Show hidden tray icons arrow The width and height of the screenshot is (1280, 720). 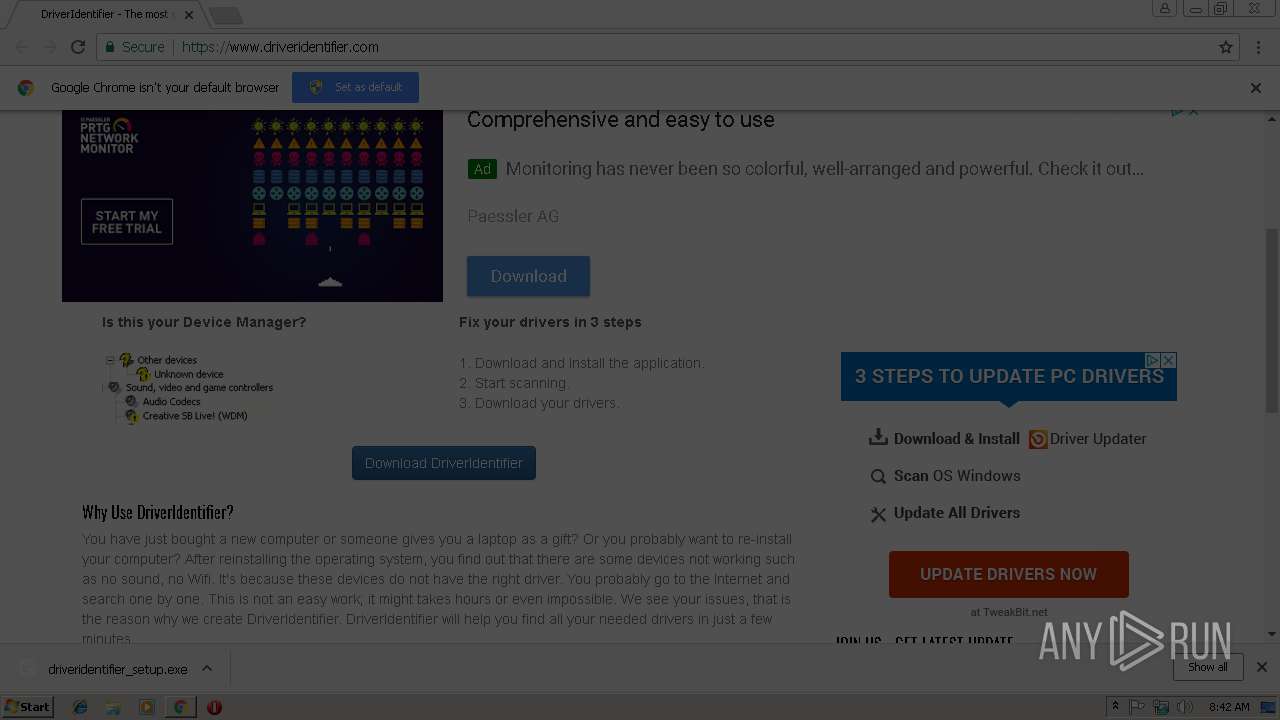click(1115, 707)
